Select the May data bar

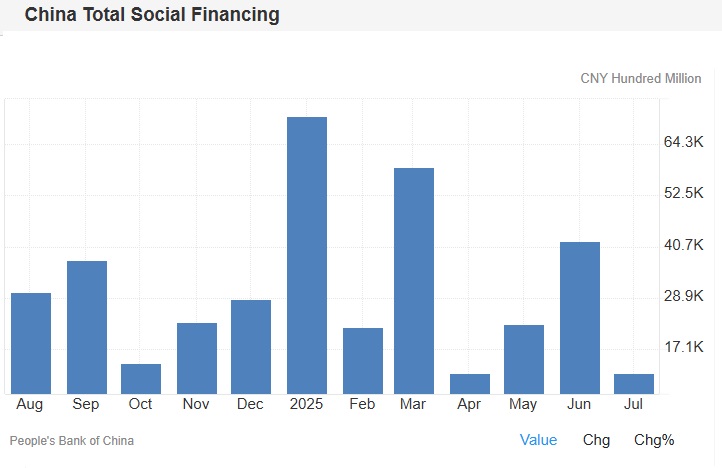click(x=524, y=358)
